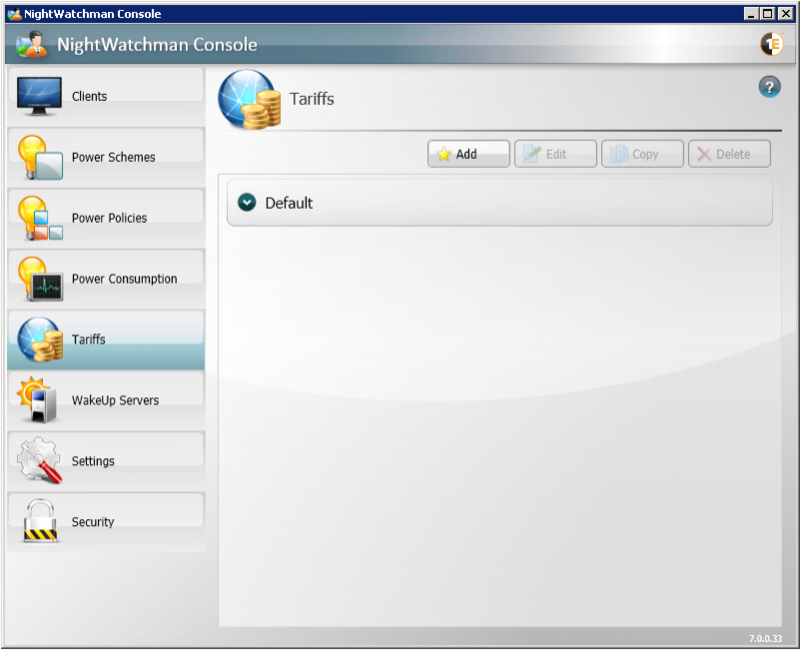Click the Security padlock icon

[39, 522]
